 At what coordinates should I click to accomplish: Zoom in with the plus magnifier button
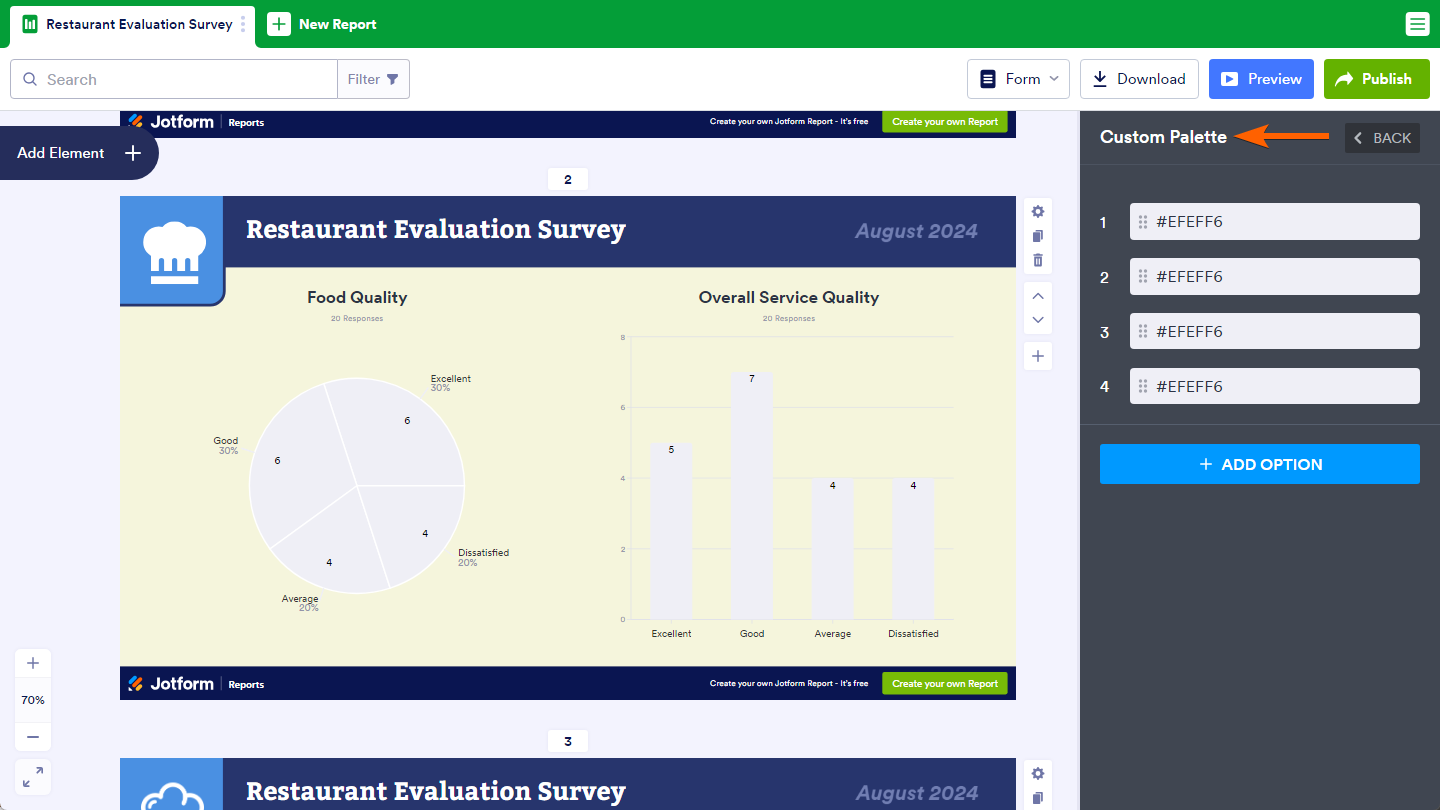tap(33, 663)
